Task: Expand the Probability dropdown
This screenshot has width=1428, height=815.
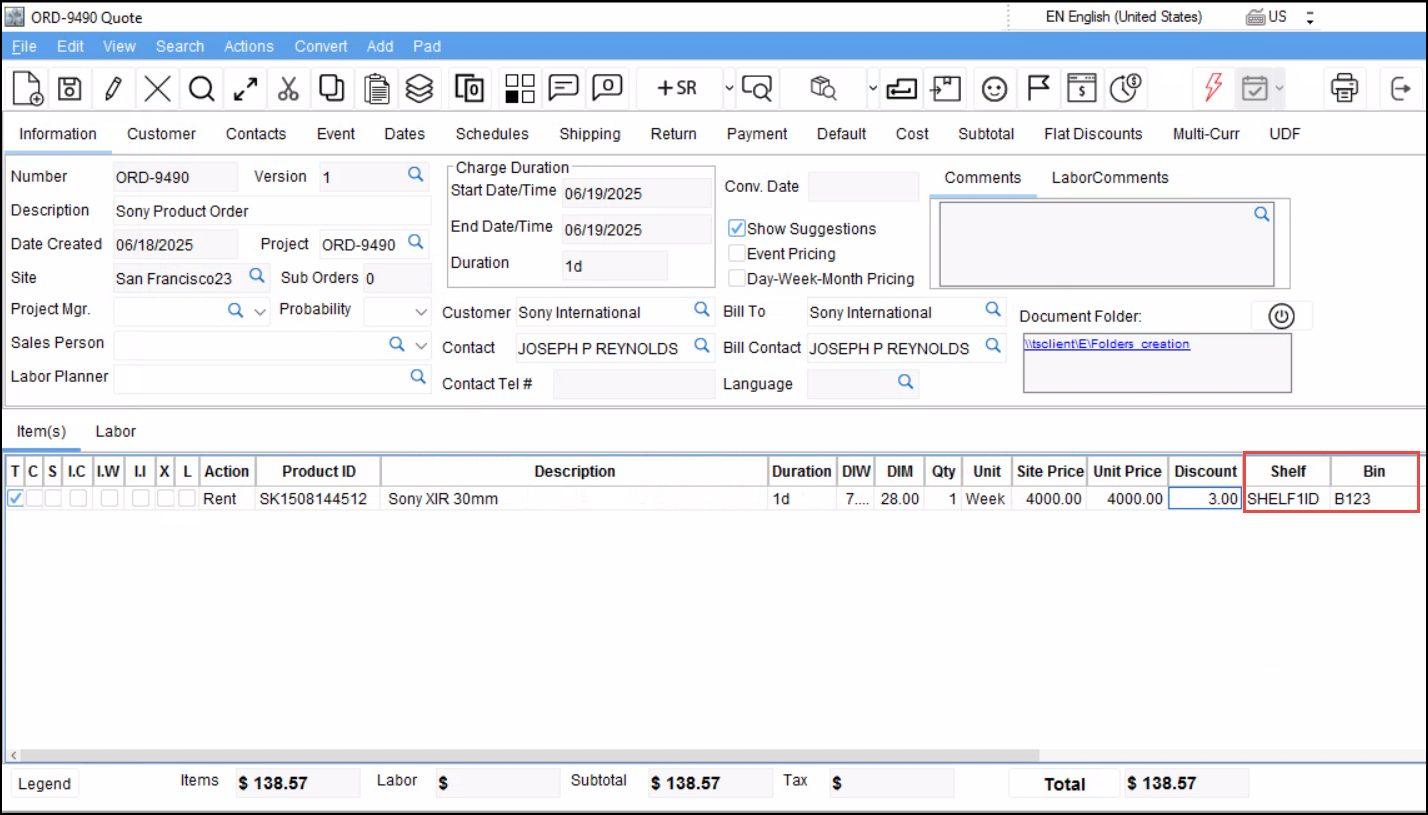Action: (421, 312)
